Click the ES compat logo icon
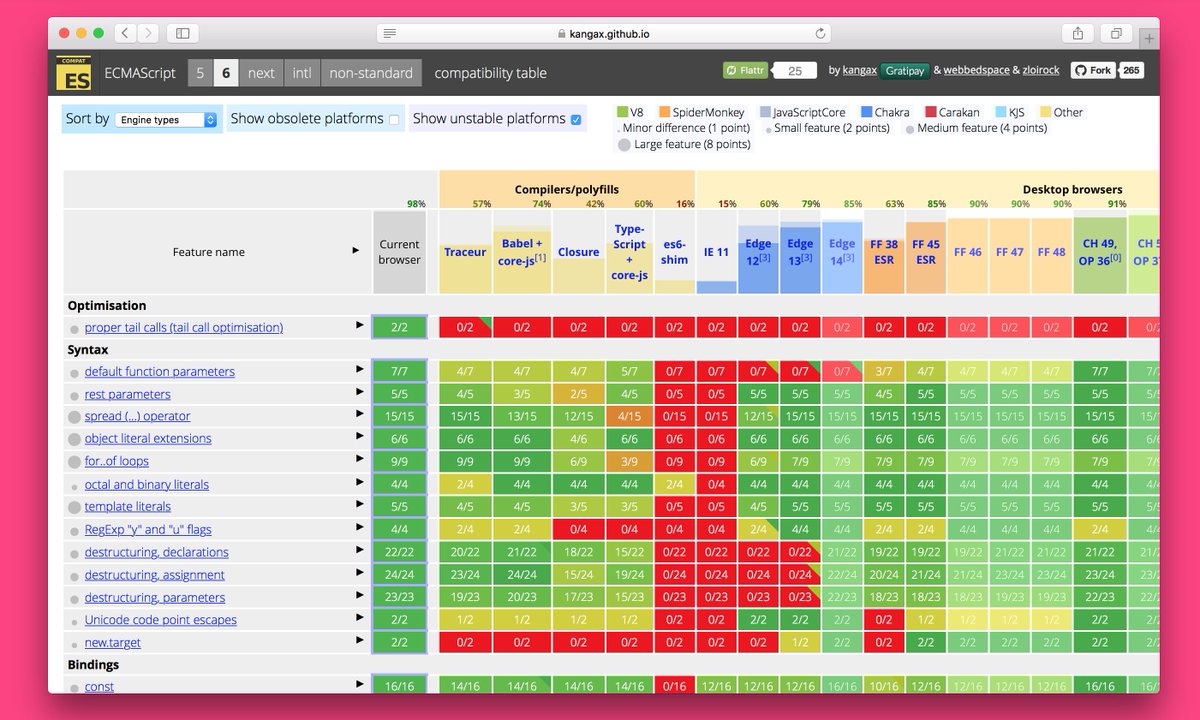 tap(73, 73)
